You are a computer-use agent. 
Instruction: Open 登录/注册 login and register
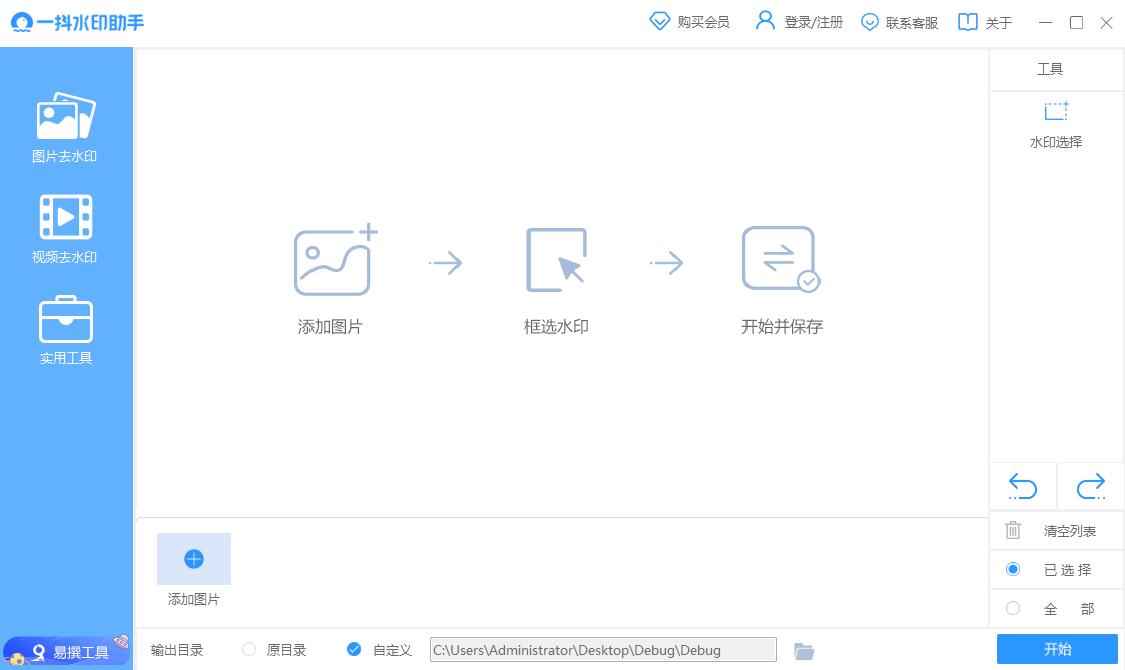coord(799,22)
